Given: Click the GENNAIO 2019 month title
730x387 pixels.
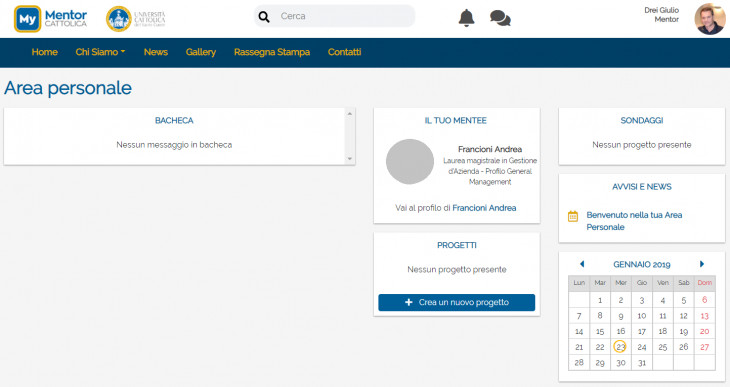Looking at the screenshot, I should pos(642,265).
